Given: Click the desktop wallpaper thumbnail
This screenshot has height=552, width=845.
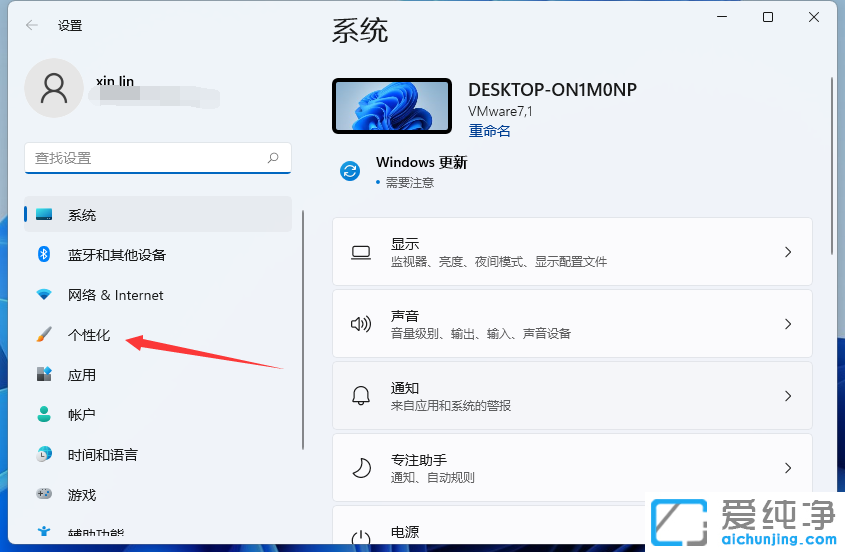Looking at the screenshot, I should [392, 106].
